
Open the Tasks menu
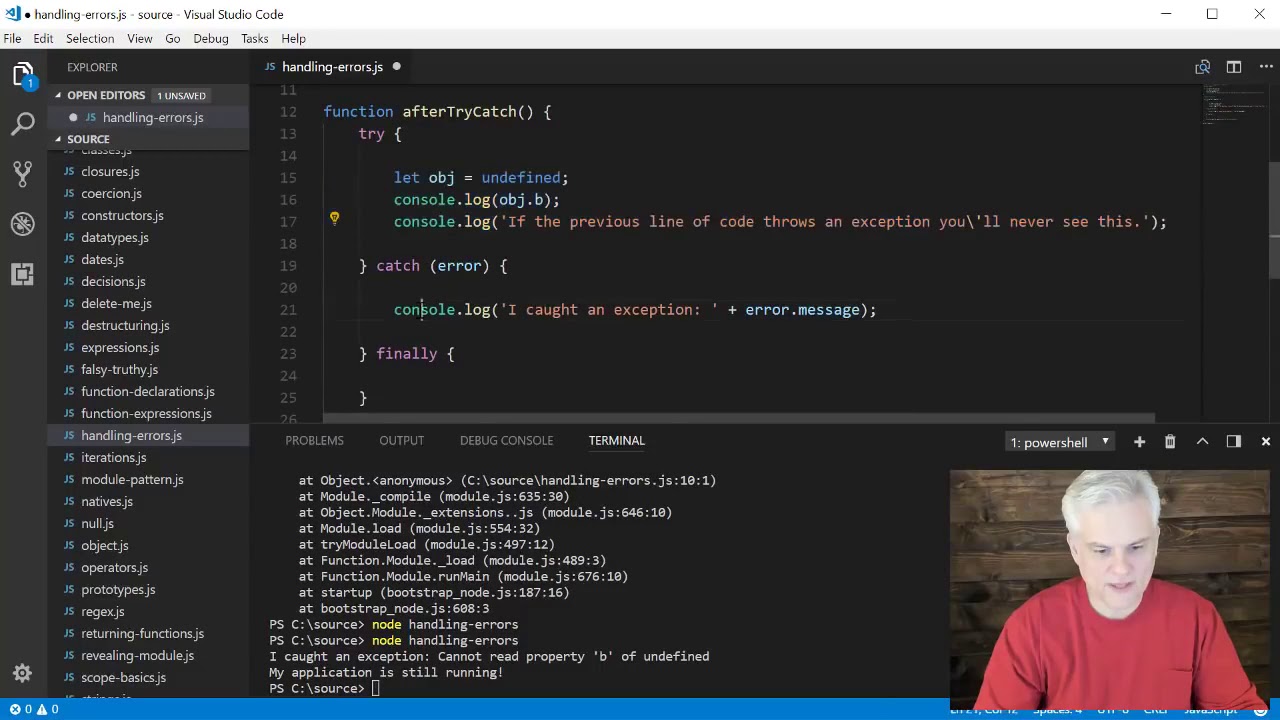[x=254, y=38]
